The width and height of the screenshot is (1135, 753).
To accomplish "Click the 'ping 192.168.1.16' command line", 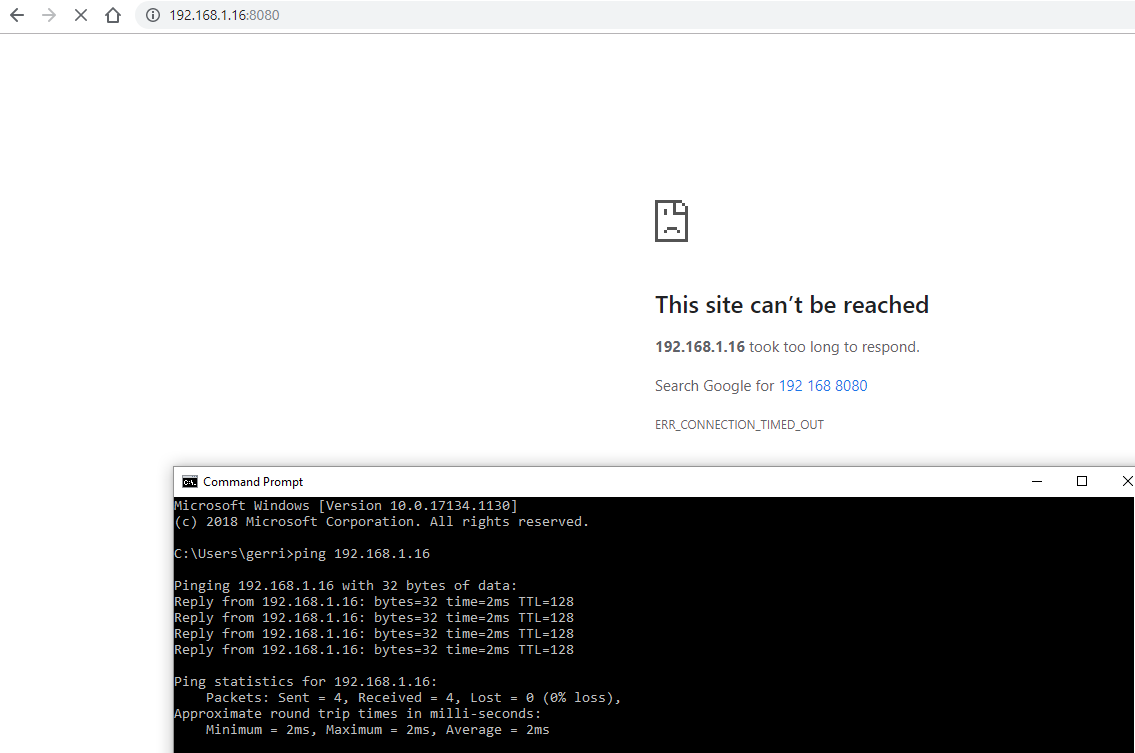I will tap(302, 554).
